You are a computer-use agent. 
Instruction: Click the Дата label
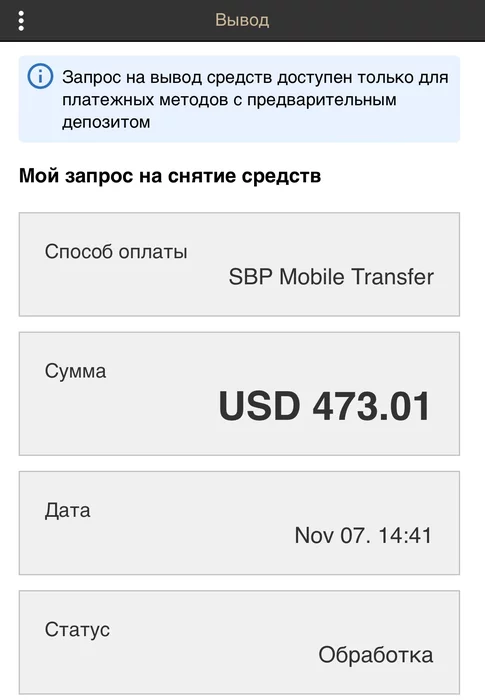pos(67,510)
